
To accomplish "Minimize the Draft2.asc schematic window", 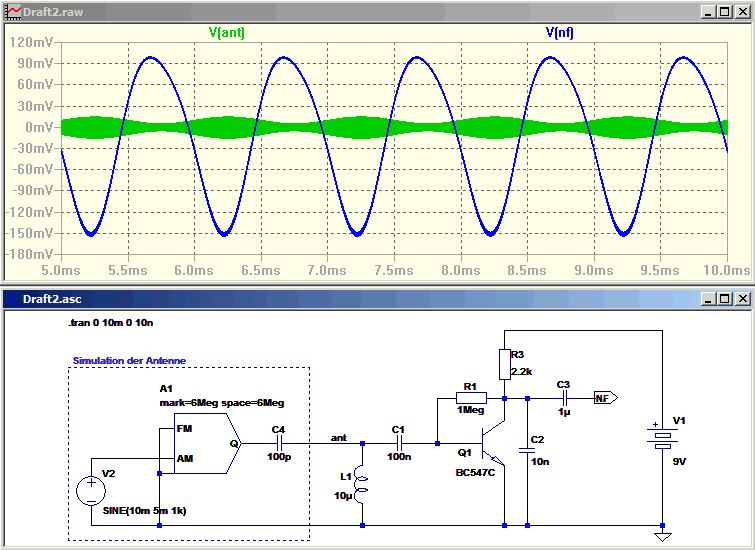I will pyautogui.click(x=708, y=299).
